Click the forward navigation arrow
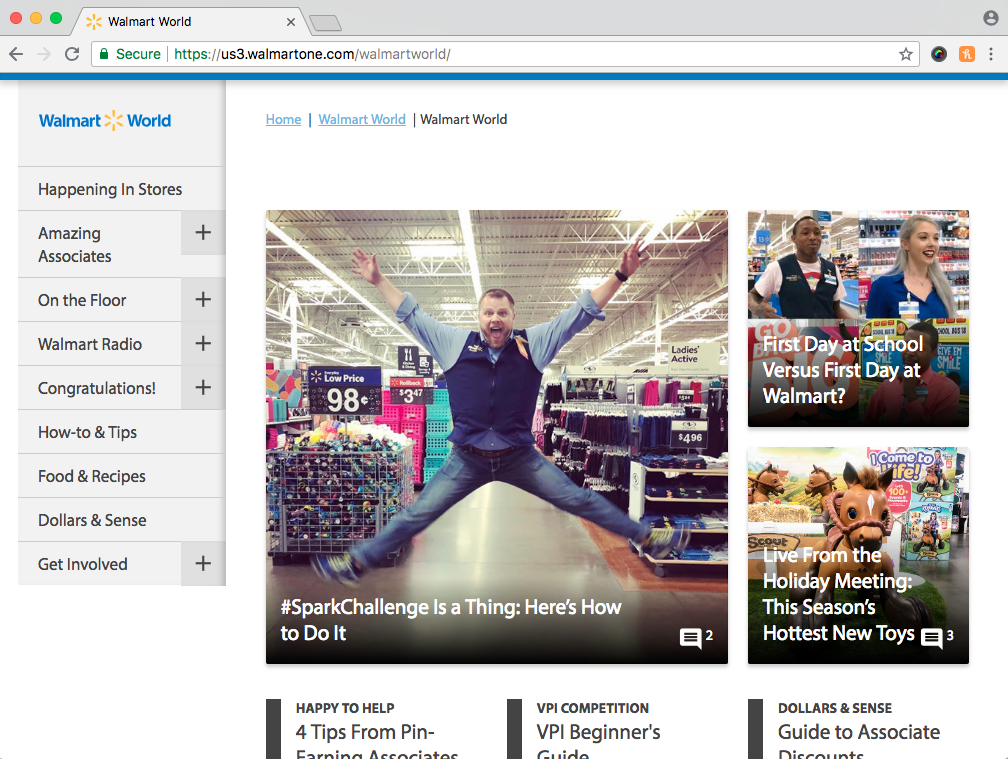1008x759 pixels. (43, 55)
